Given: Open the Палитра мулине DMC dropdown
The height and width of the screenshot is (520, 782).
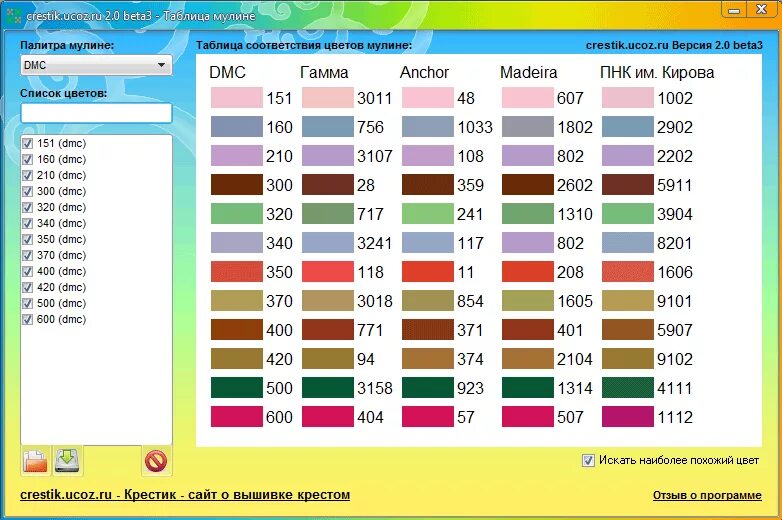Looking at the screenshot, I should coord(96,65).
